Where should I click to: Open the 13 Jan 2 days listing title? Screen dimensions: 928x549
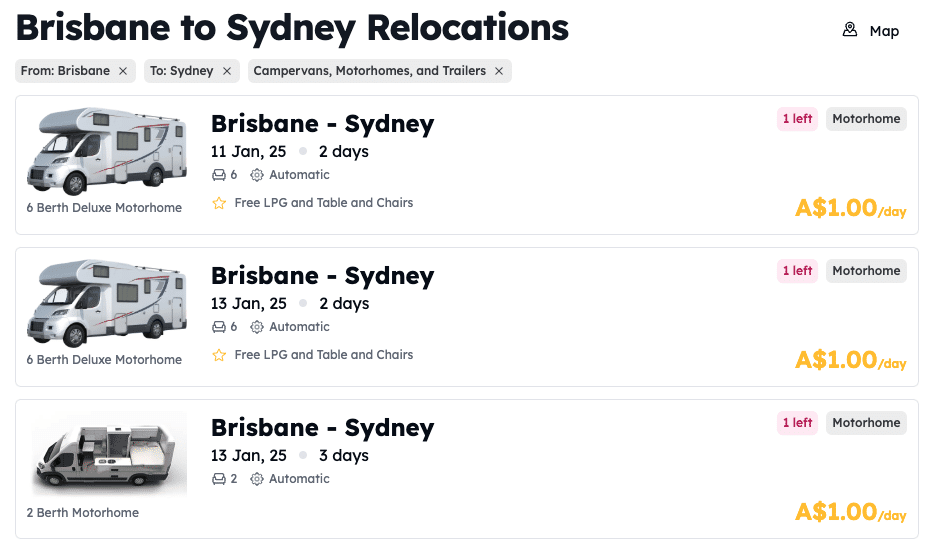tap(322, 276)
